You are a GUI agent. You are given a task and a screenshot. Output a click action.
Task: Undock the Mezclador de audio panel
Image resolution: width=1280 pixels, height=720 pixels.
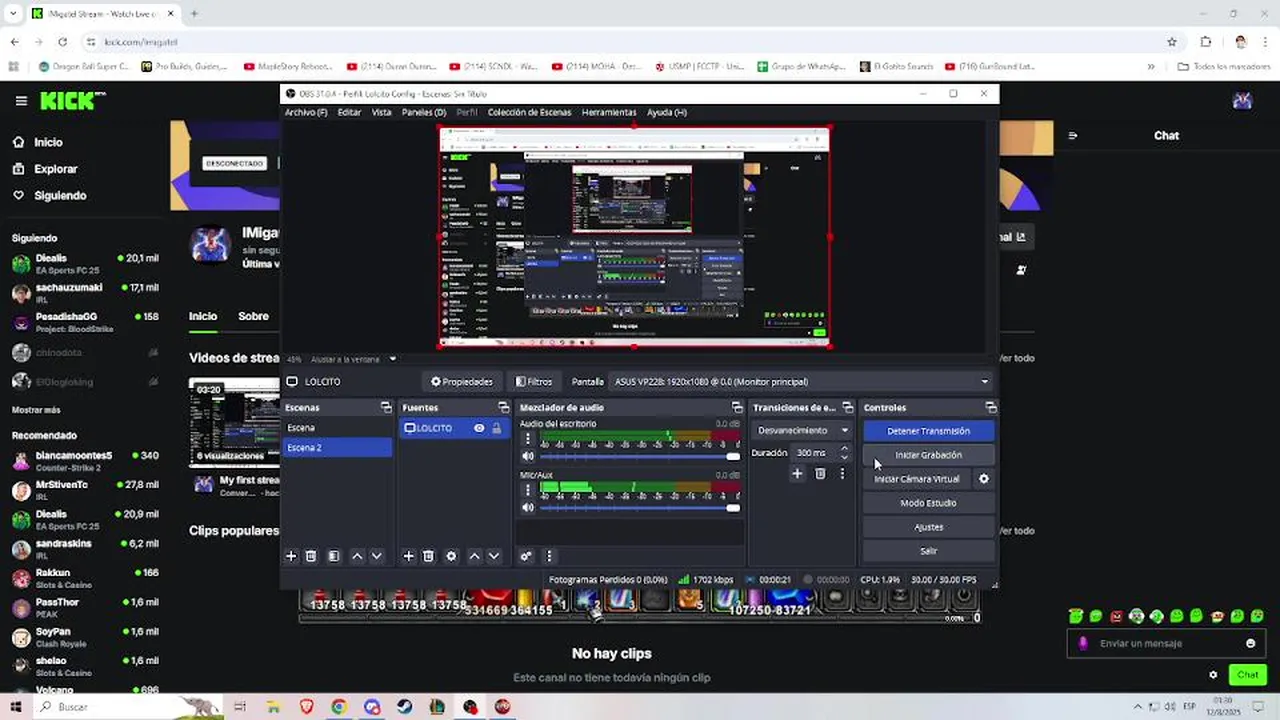click(x=737, y=408)
